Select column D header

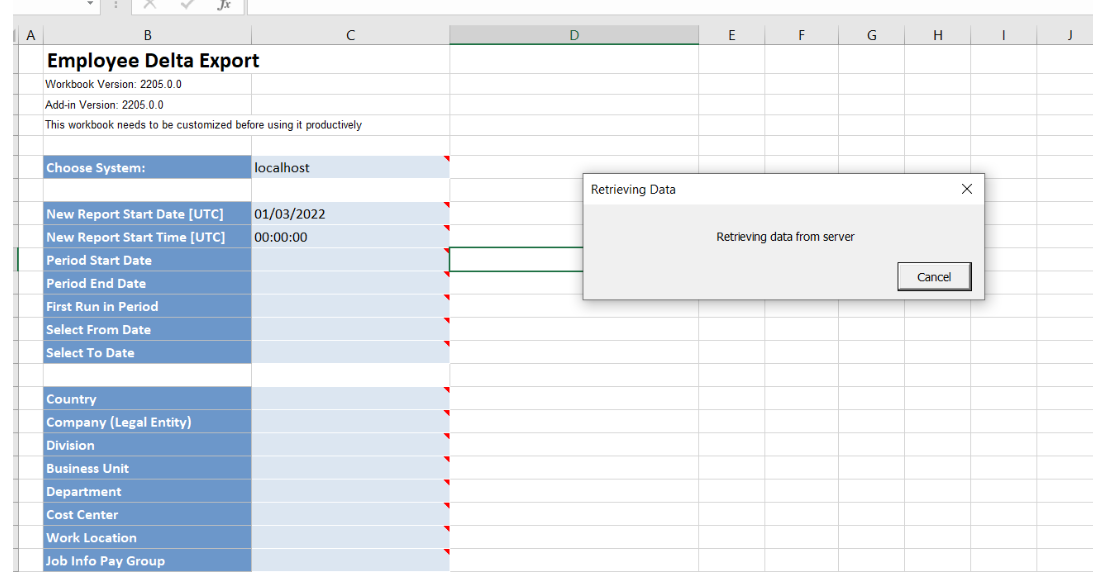click(574, 35)
